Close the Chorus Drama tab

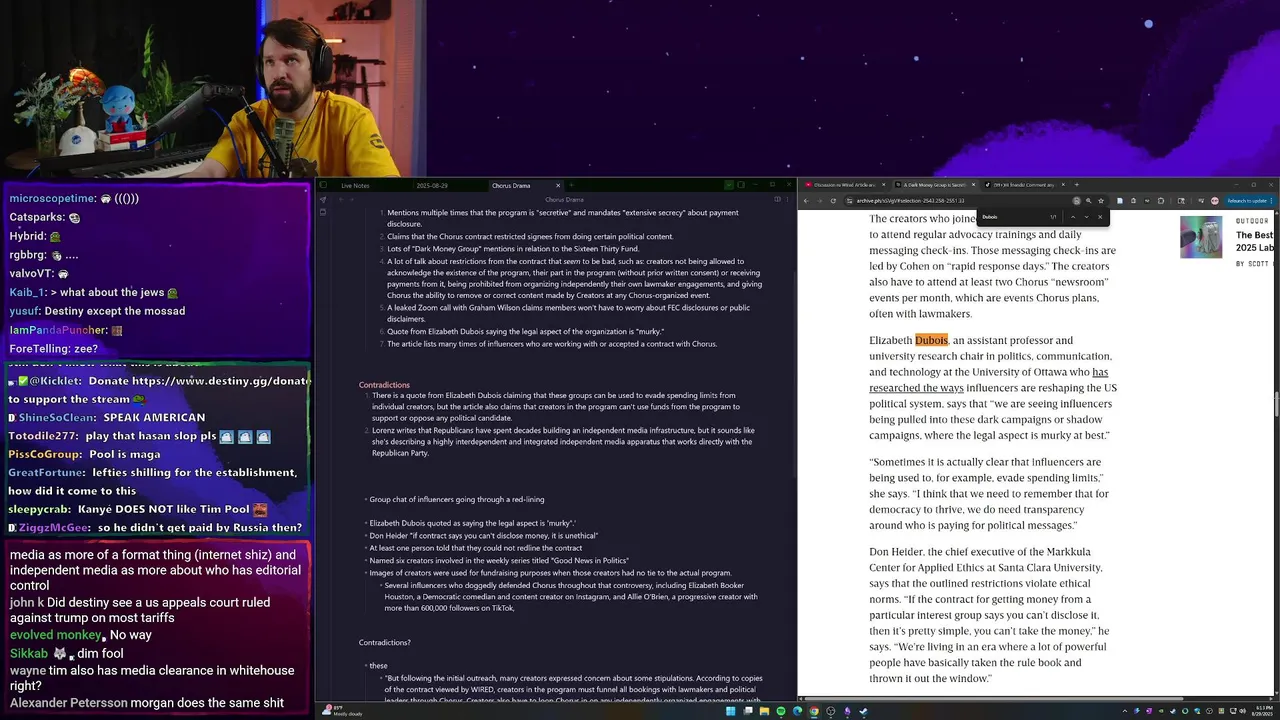558,185
